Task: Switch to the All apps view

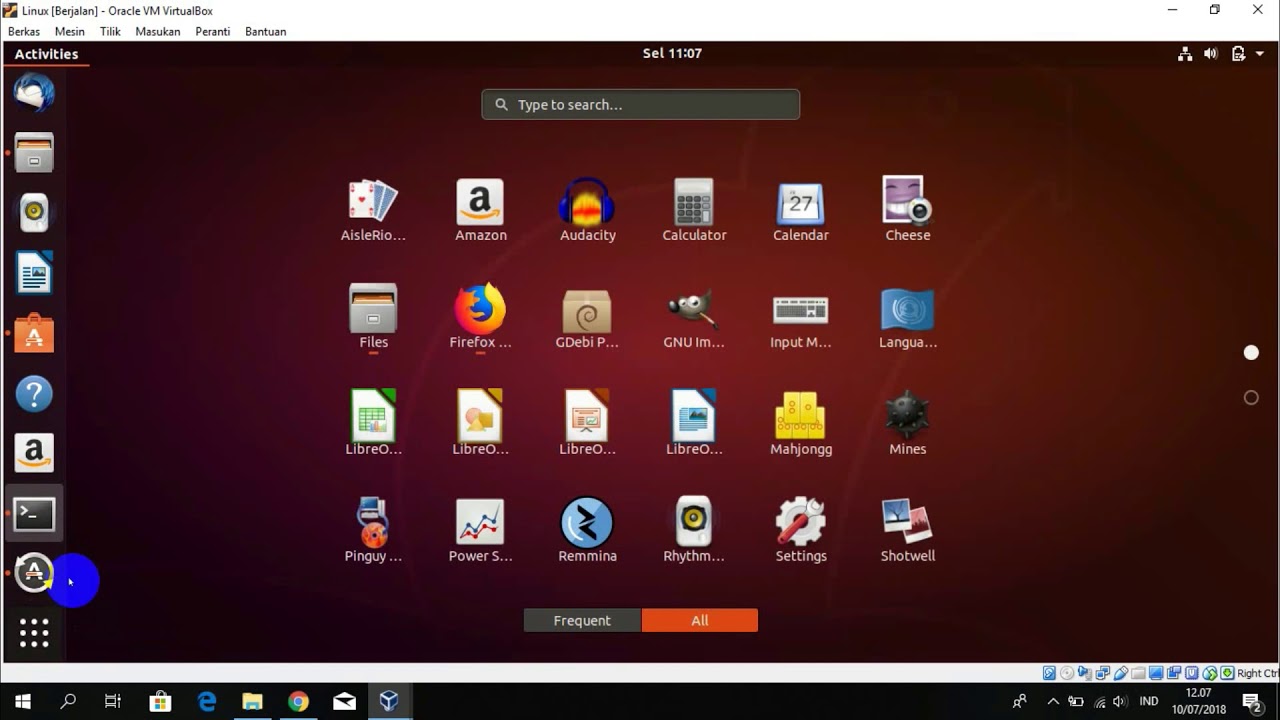Action: pos(700,620)
